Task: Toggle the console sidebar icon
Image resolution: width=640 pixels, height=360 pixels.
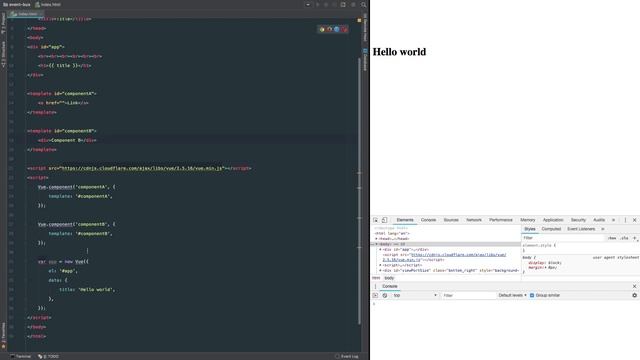Action: [x=376, y=296]
